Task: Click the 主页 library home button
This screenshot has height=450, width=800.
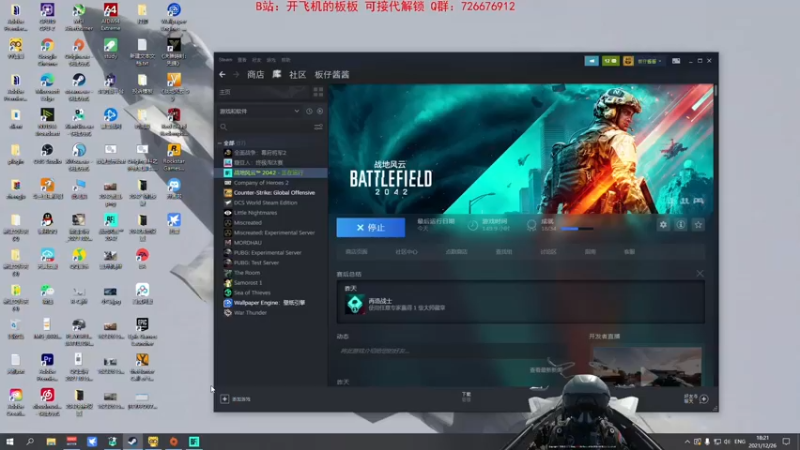Action: pos(225,92)
